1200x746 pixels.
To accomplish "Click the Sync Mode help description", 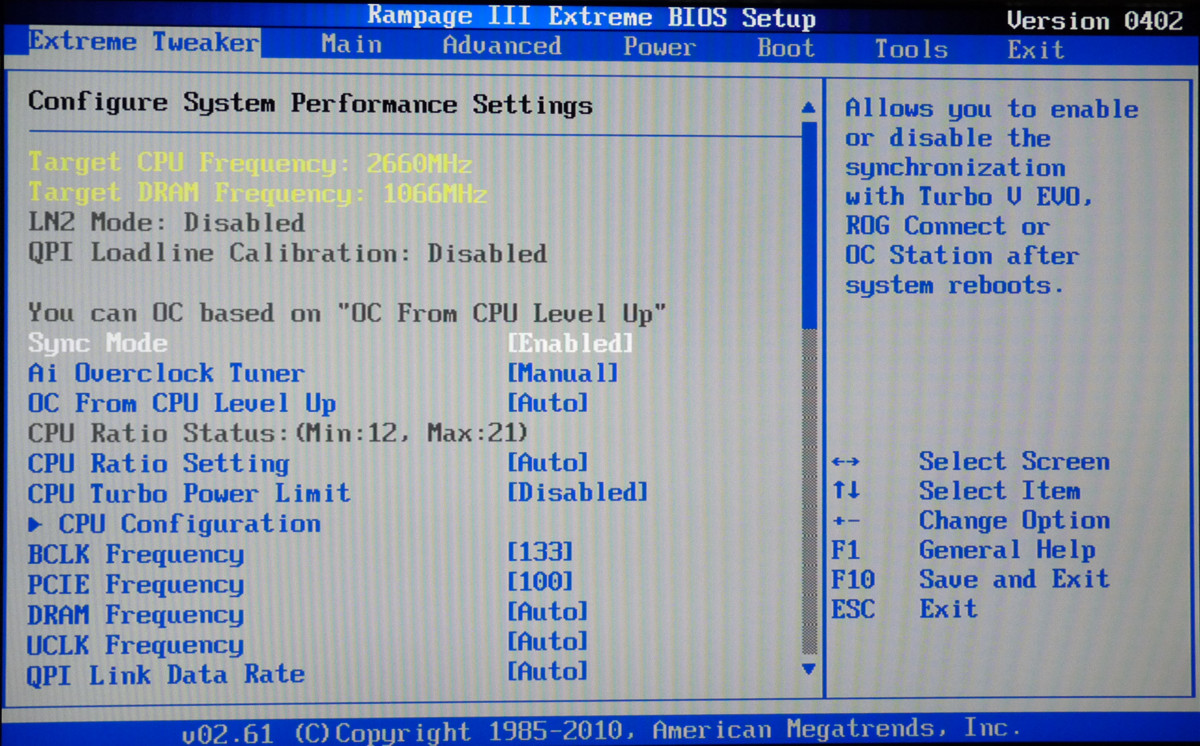I will pyautogui.click(x=993, y=197).
